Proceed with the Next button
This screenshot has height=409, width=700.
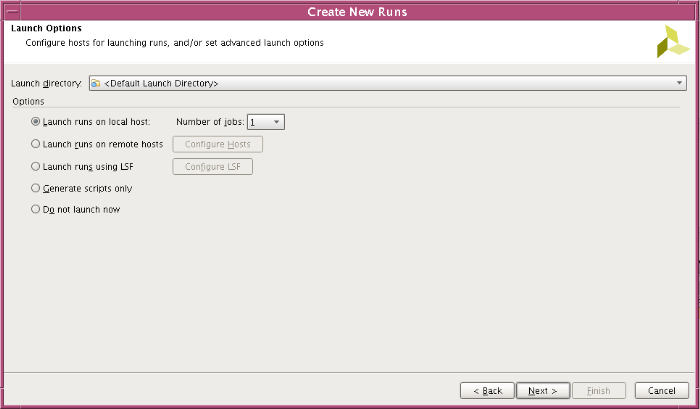(544, 390)
